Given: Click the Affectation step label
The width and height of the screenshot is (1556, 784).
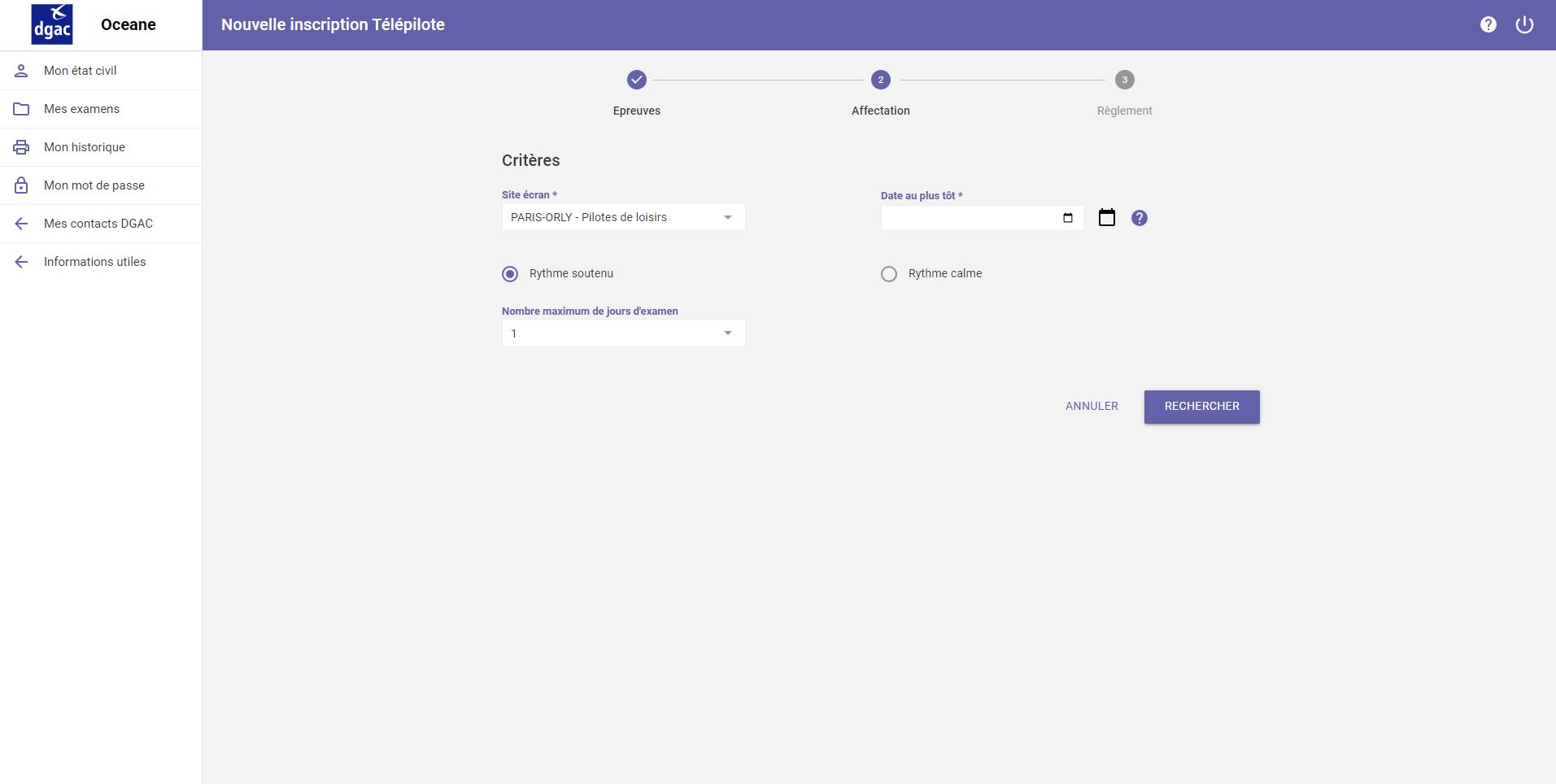Looking at the screenshot, I should (881, 111).
